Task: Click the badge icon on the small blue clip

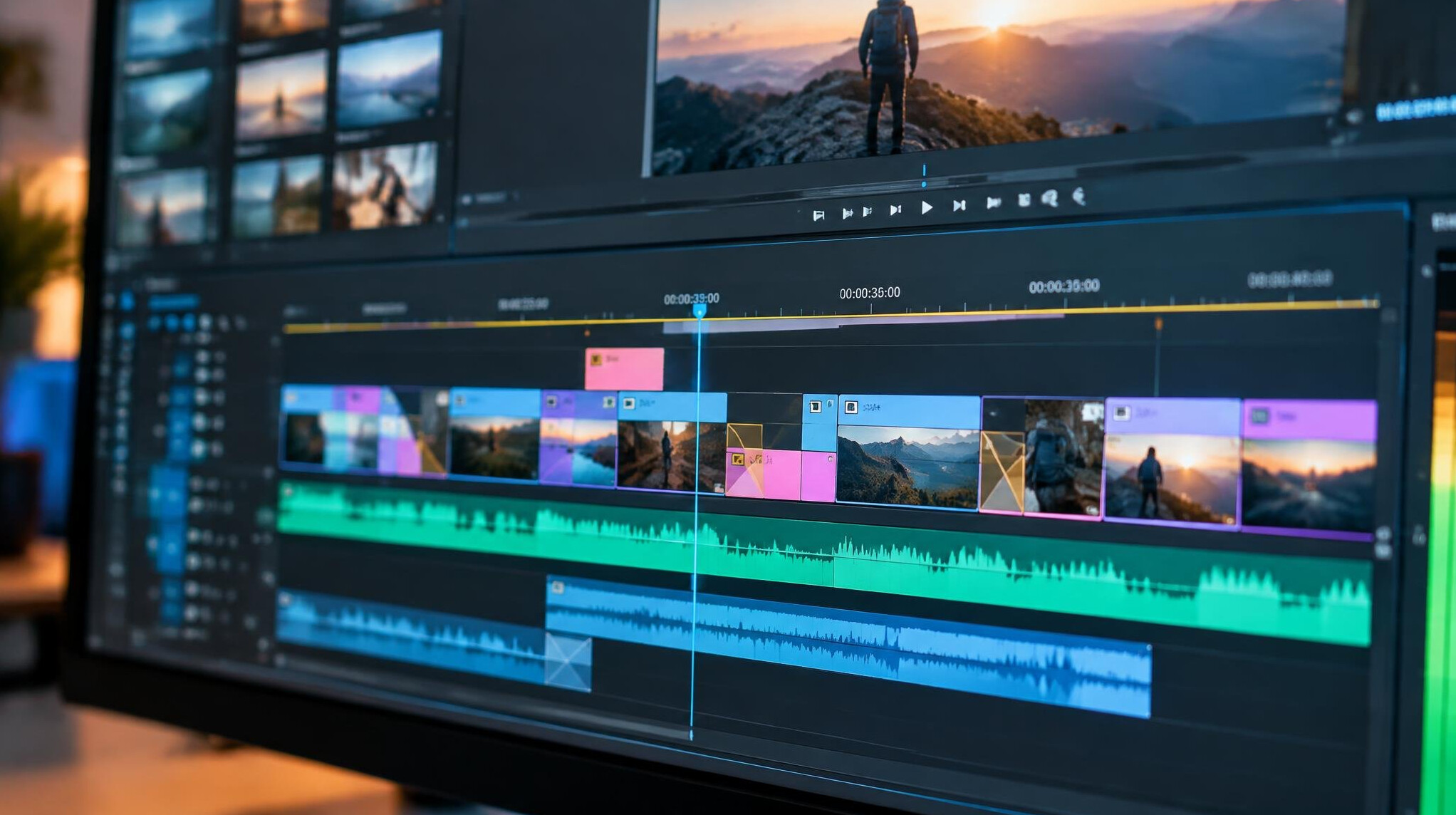Action: tap(815, 407)
